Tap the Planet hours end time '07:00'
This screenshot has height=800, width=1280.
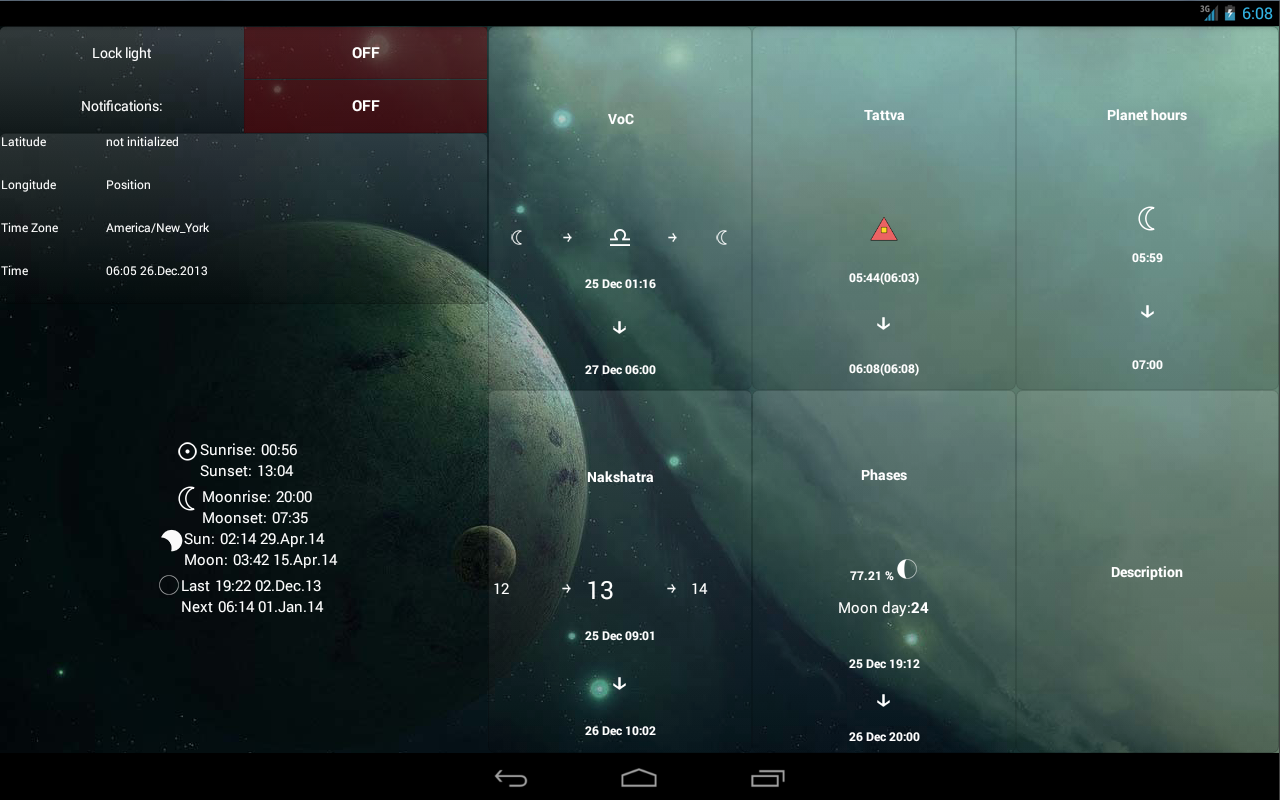pyautogui.click(x=1147, y=365)
